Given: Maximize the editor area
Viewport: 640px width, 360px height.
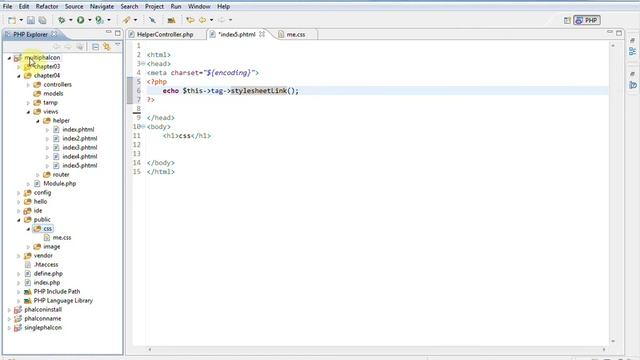Looking at the screenshot, I should [619, 33].
